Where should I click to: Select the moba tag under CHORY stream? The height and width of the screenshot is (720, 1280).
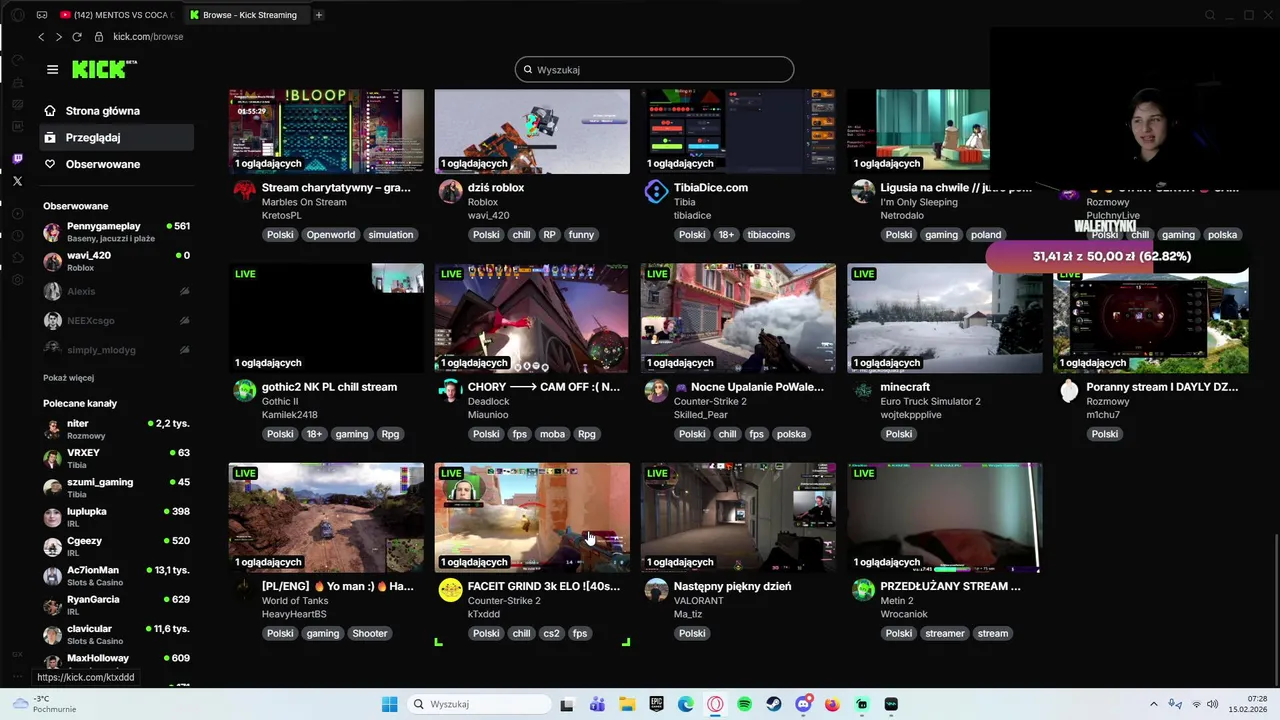point(553,434)
